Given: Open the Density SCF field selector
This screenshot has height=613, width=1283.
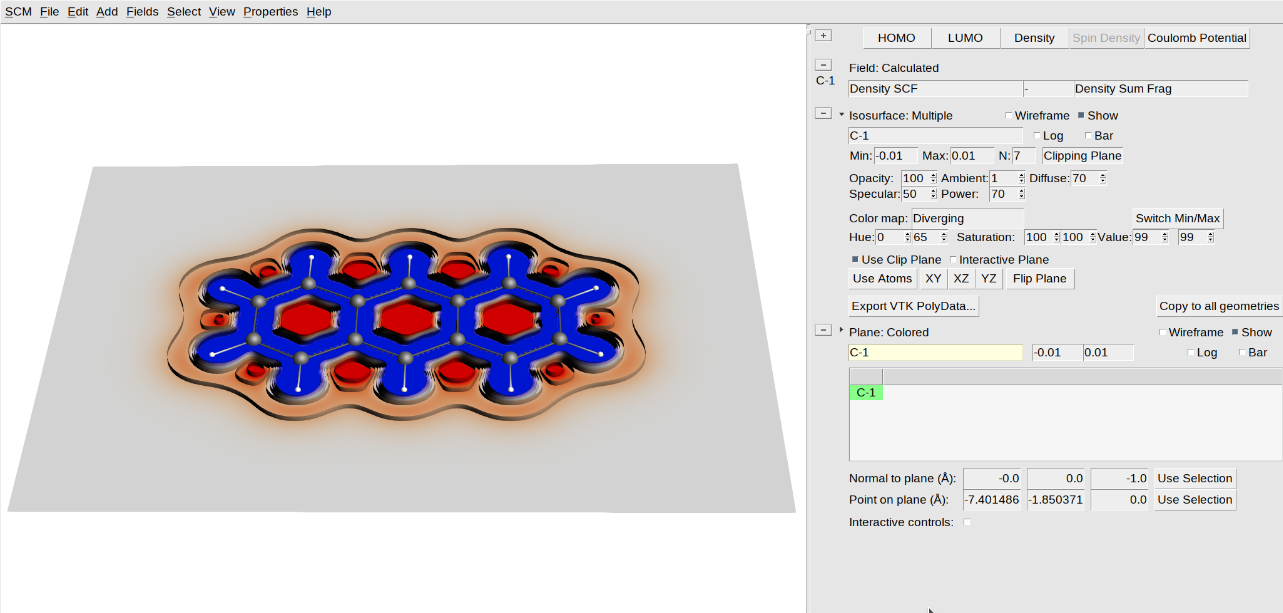Looking at the screenshot, I should coord(935,88).
